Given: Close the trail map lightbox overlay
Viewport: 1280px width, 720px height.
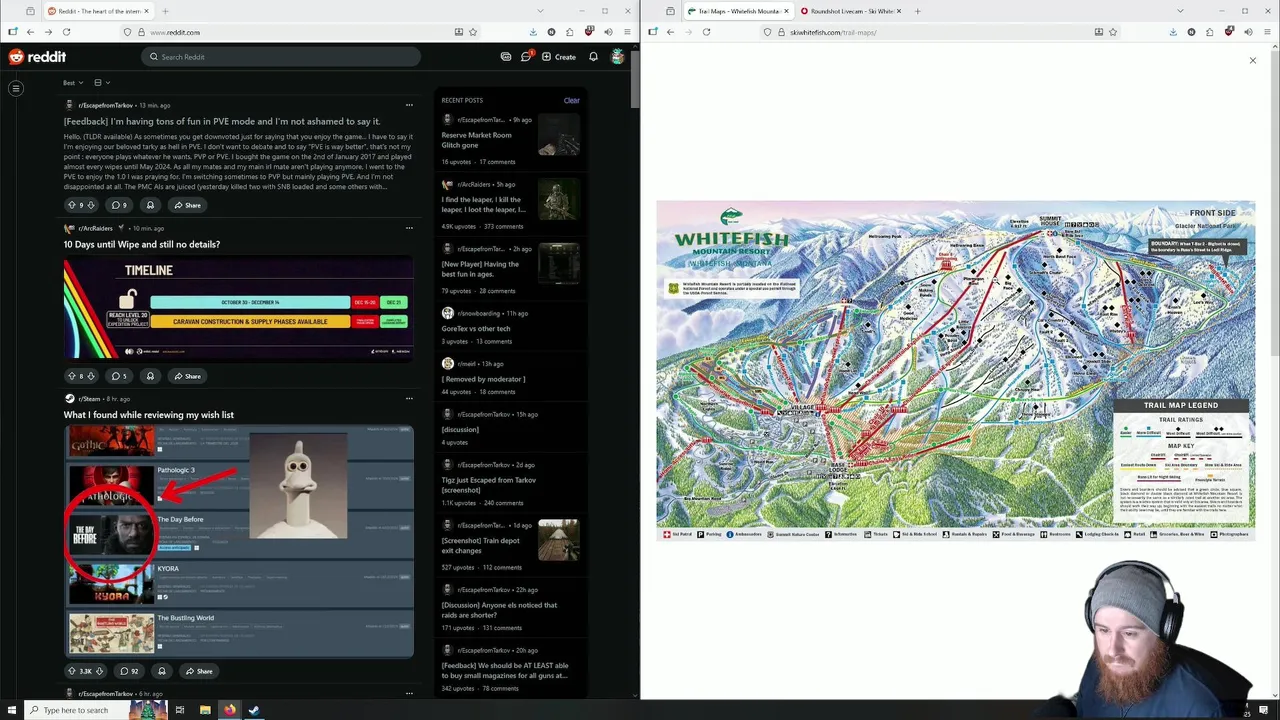Looking at the screenshot, I should coord(1252,61).
